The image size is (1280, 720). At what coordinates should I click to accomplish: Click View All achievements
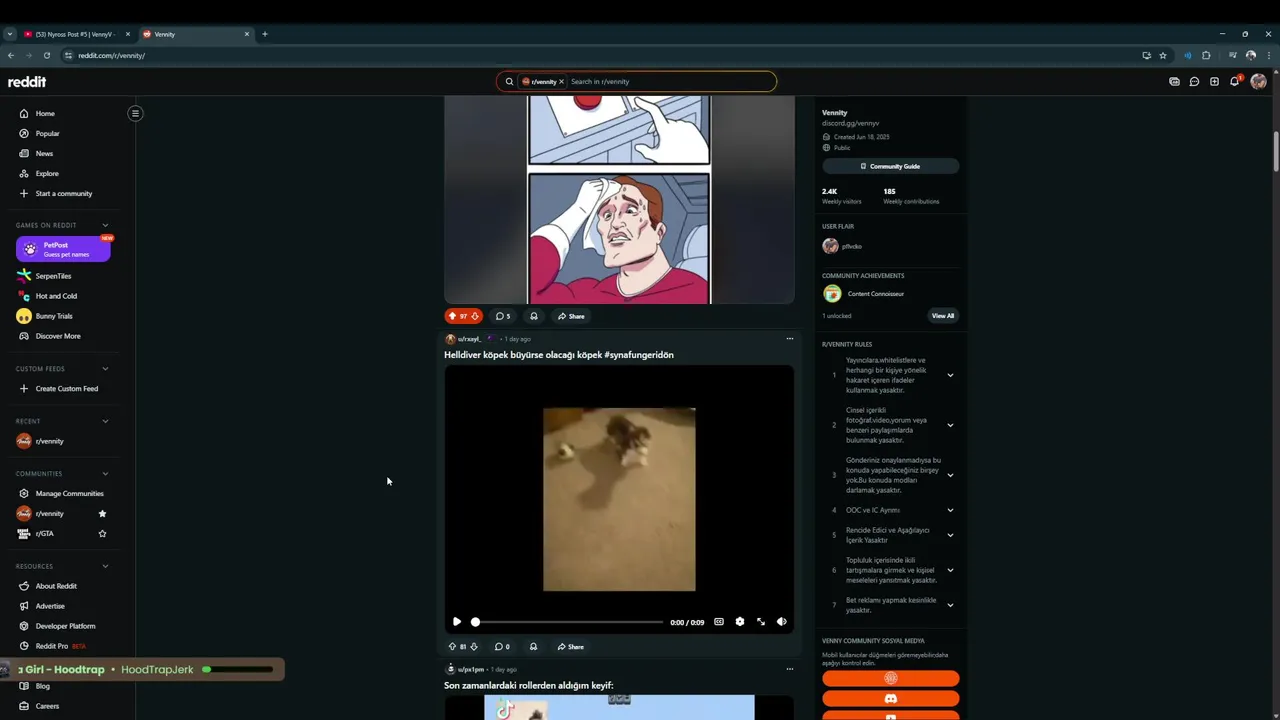[943, 316]
